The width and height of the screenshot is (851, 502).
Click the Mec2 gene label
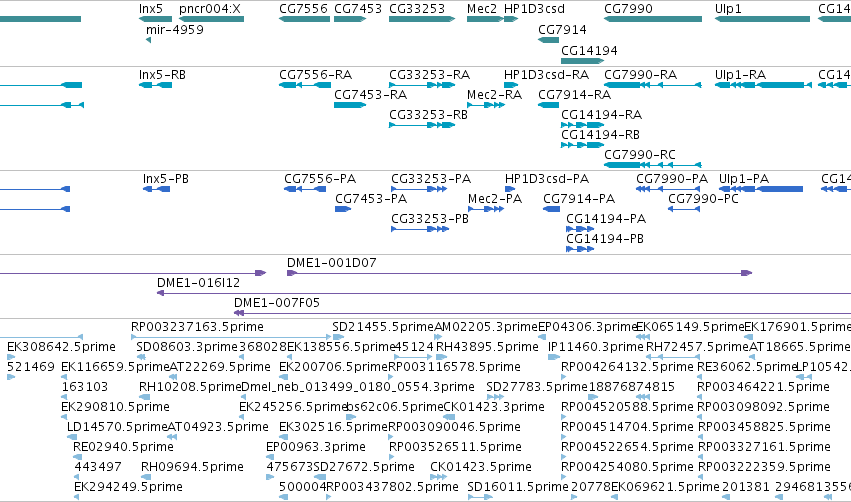coord(482,9)
